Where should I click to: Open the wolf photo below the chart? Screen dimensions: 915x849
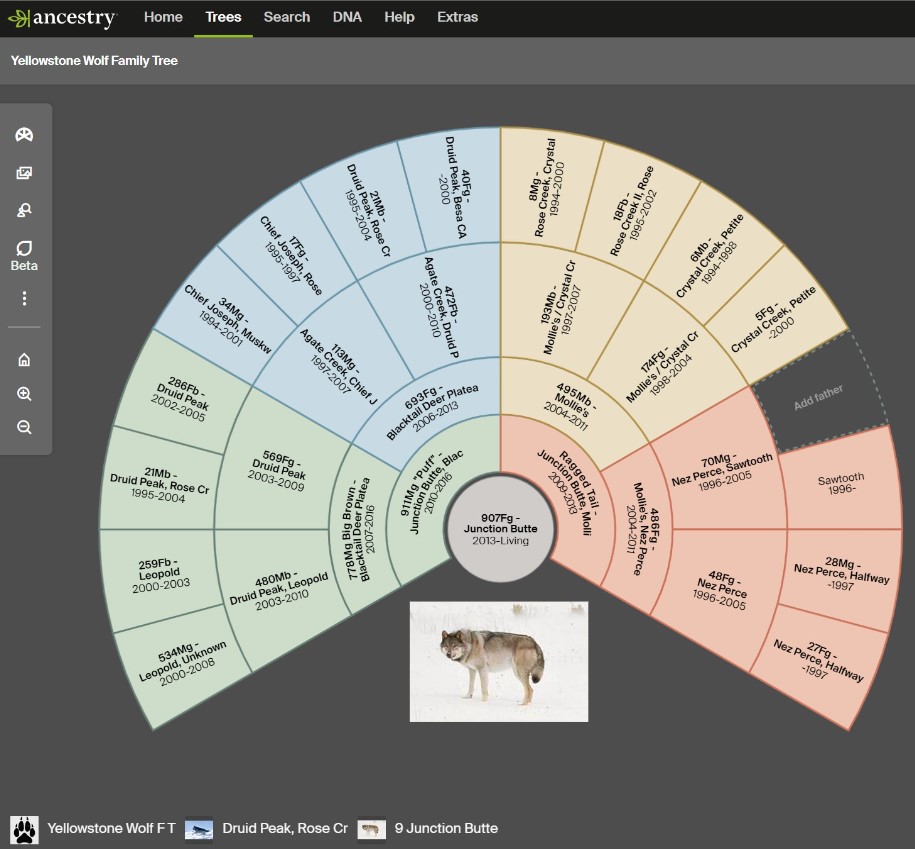coord(499,662)
